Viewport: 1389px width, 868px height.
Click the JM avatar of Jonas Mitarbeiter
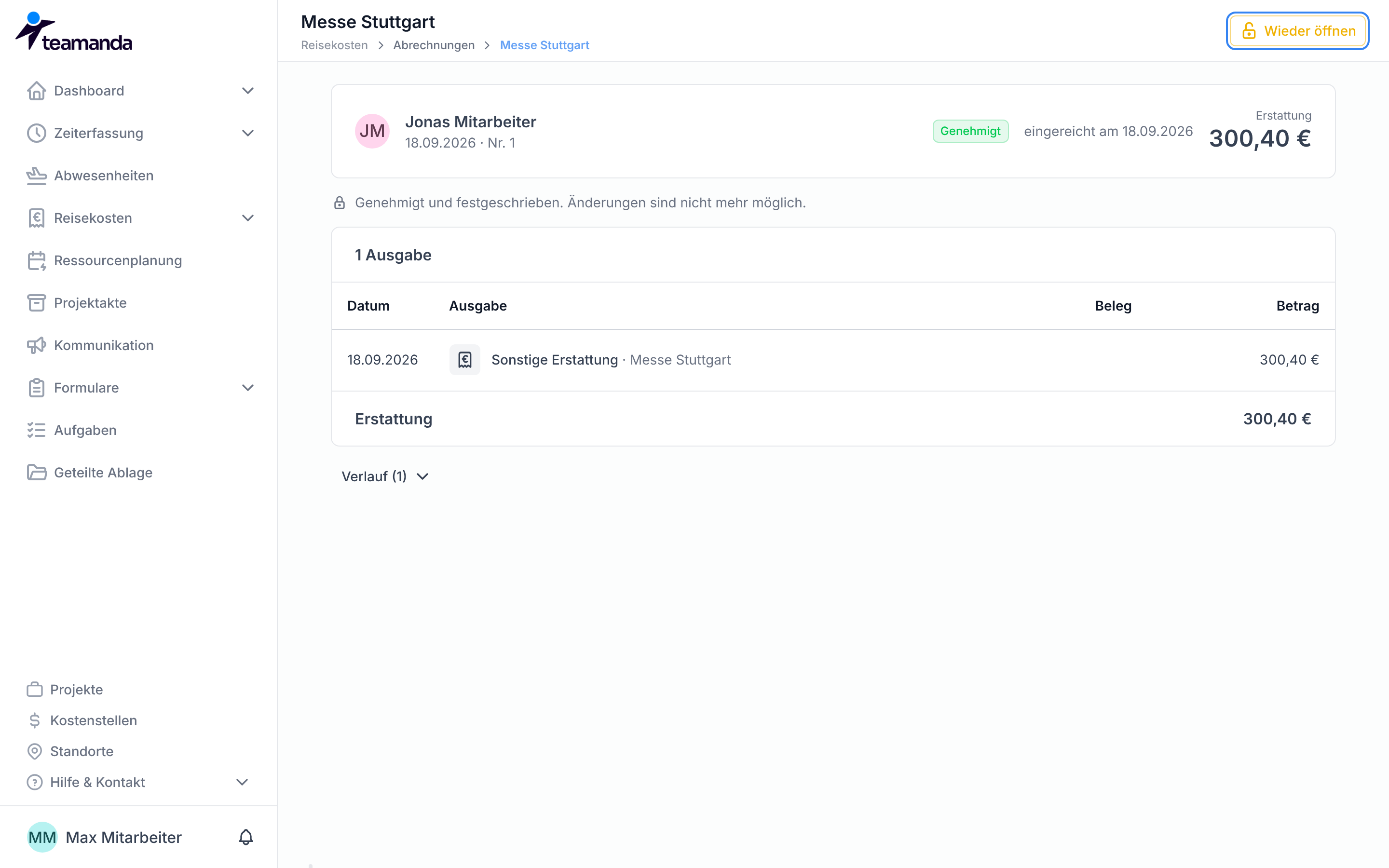coord(372,131)
